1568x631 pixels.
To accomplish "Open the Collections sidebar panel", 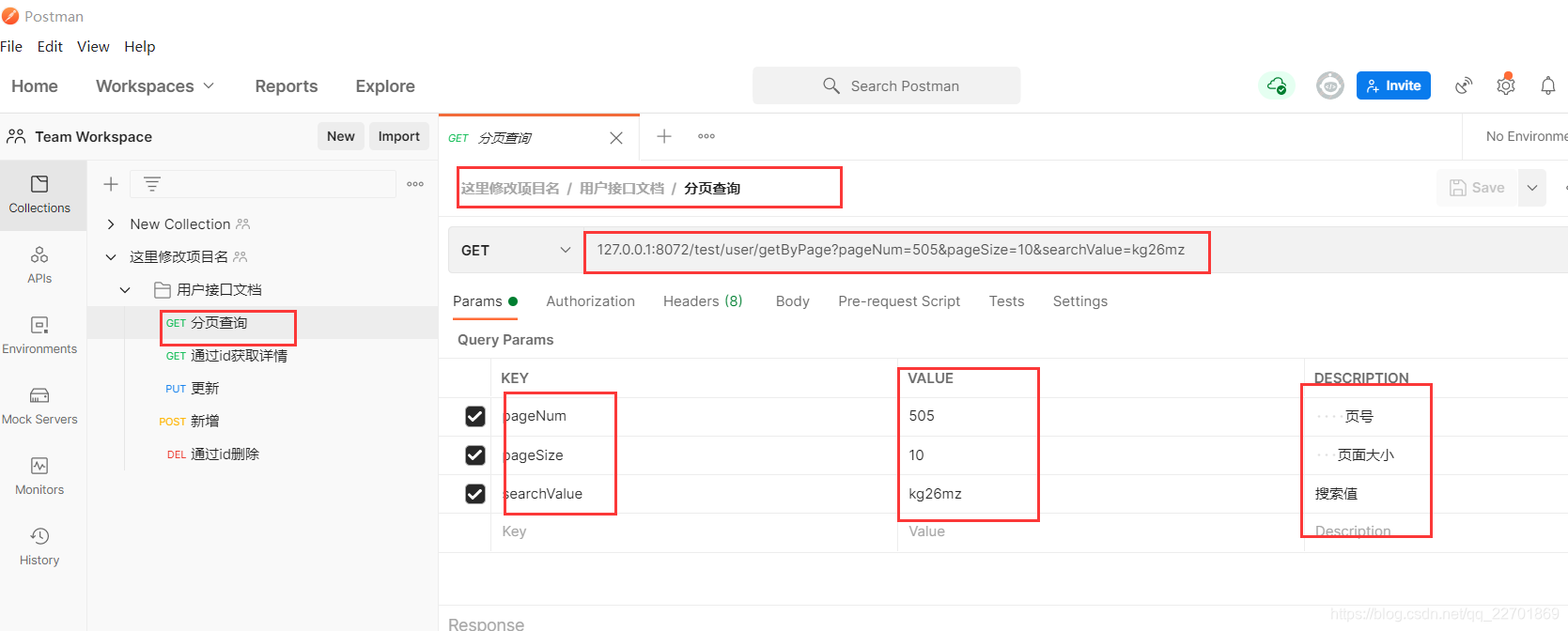I will pyautogui.click(x=39, y=194).
